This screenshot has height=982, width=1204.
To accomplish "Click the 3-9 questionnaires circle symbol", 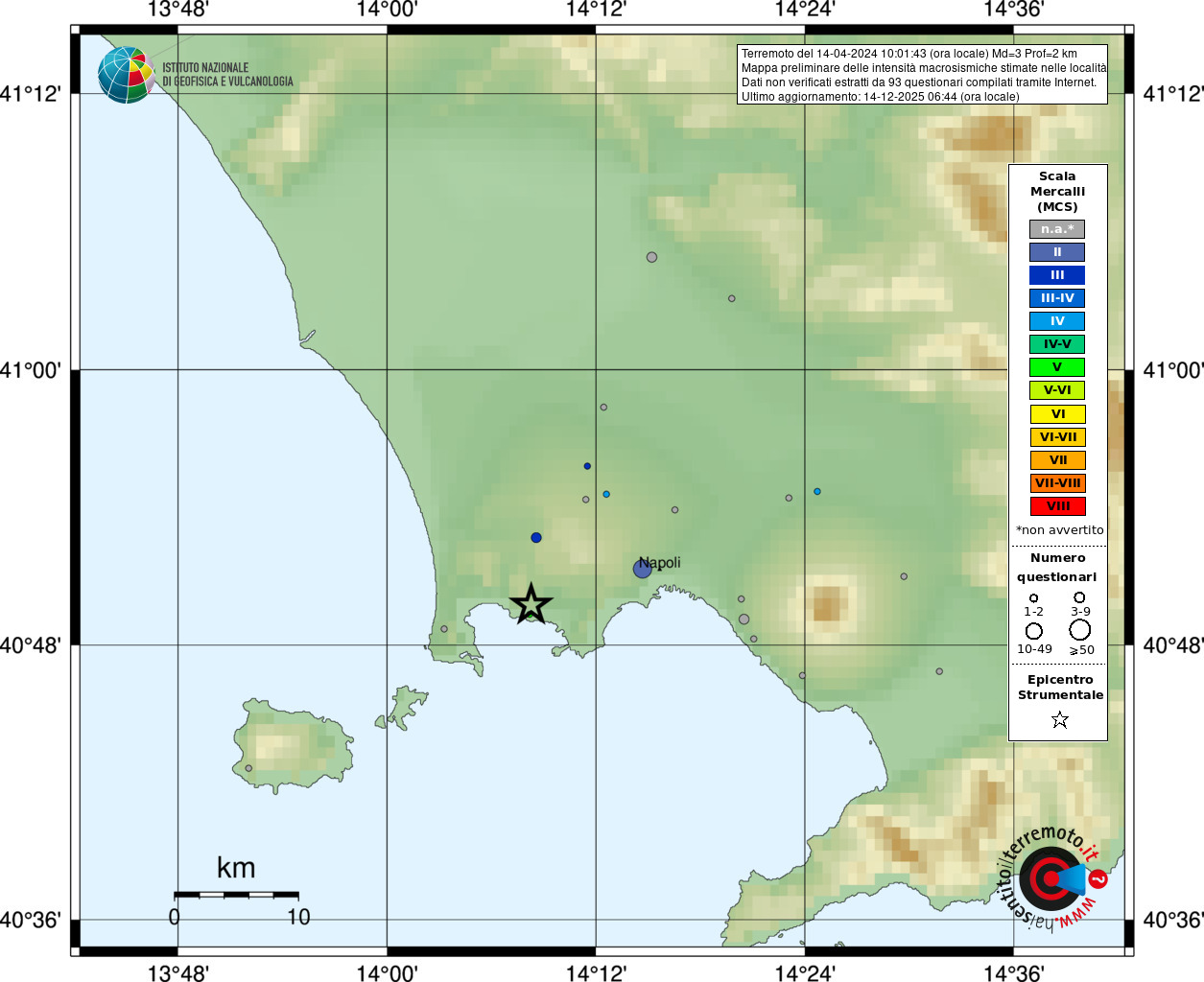I will (1079, 597).
